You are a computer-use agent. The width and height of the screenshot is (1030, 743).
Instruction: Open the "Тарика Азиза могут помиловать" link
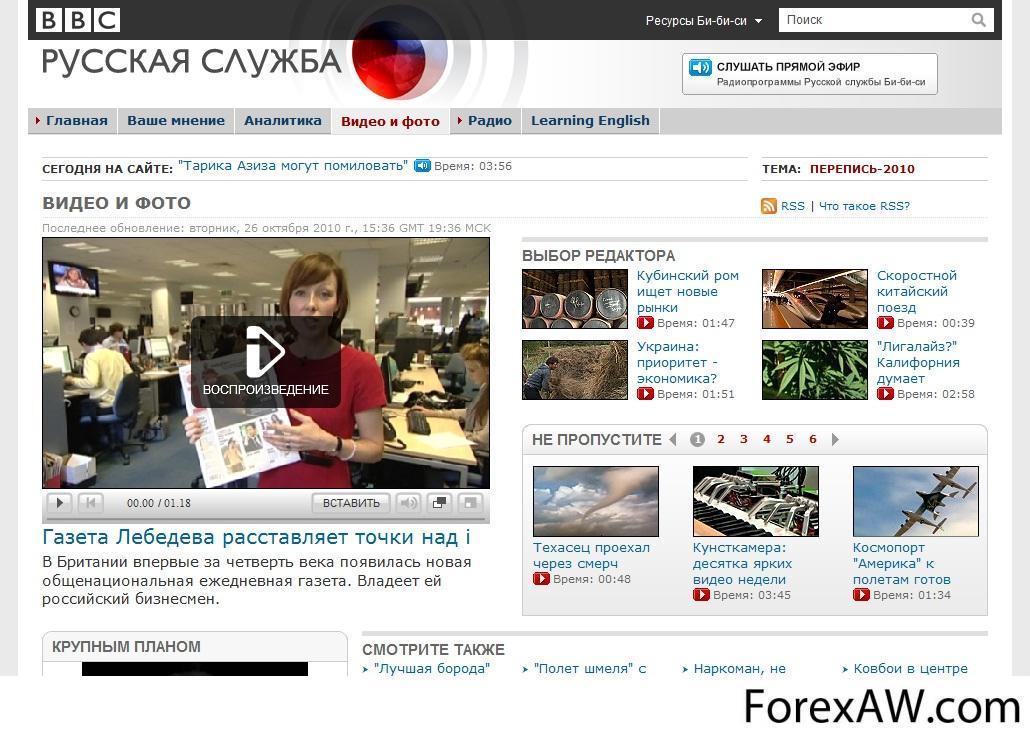293,166
